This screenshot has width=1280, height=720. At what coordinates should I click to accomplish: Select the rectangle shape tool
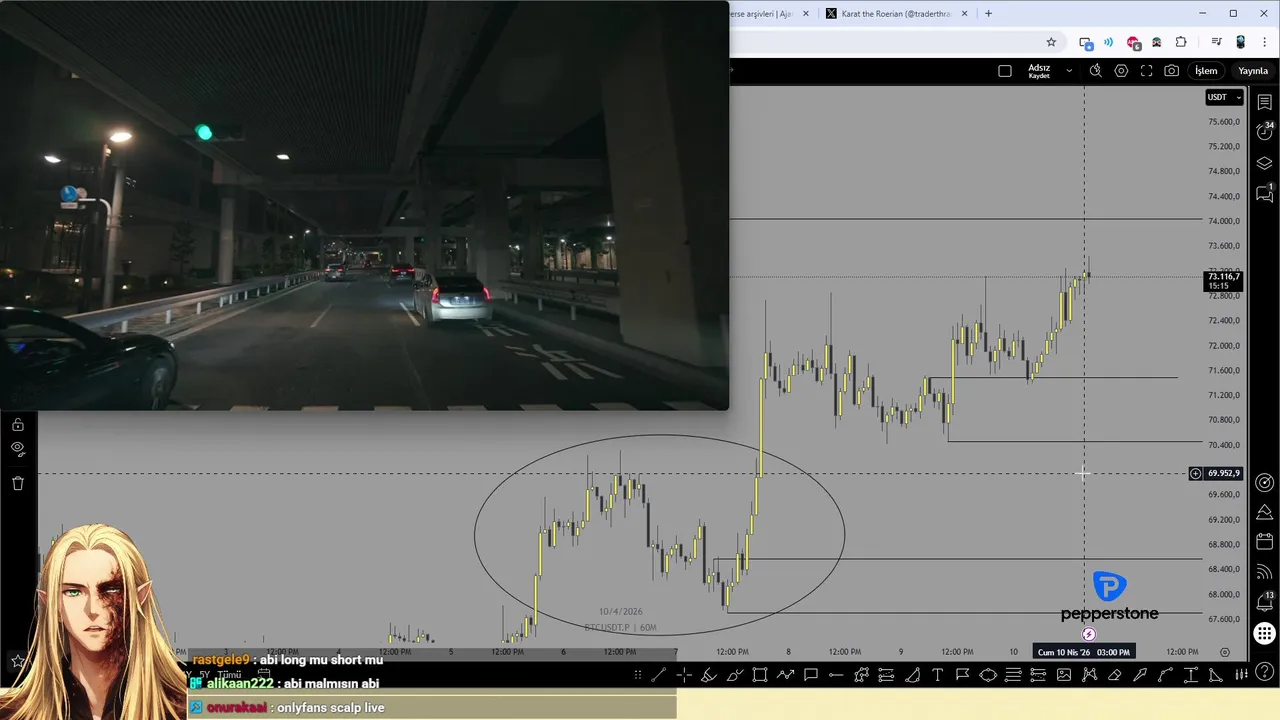[760, 675]
